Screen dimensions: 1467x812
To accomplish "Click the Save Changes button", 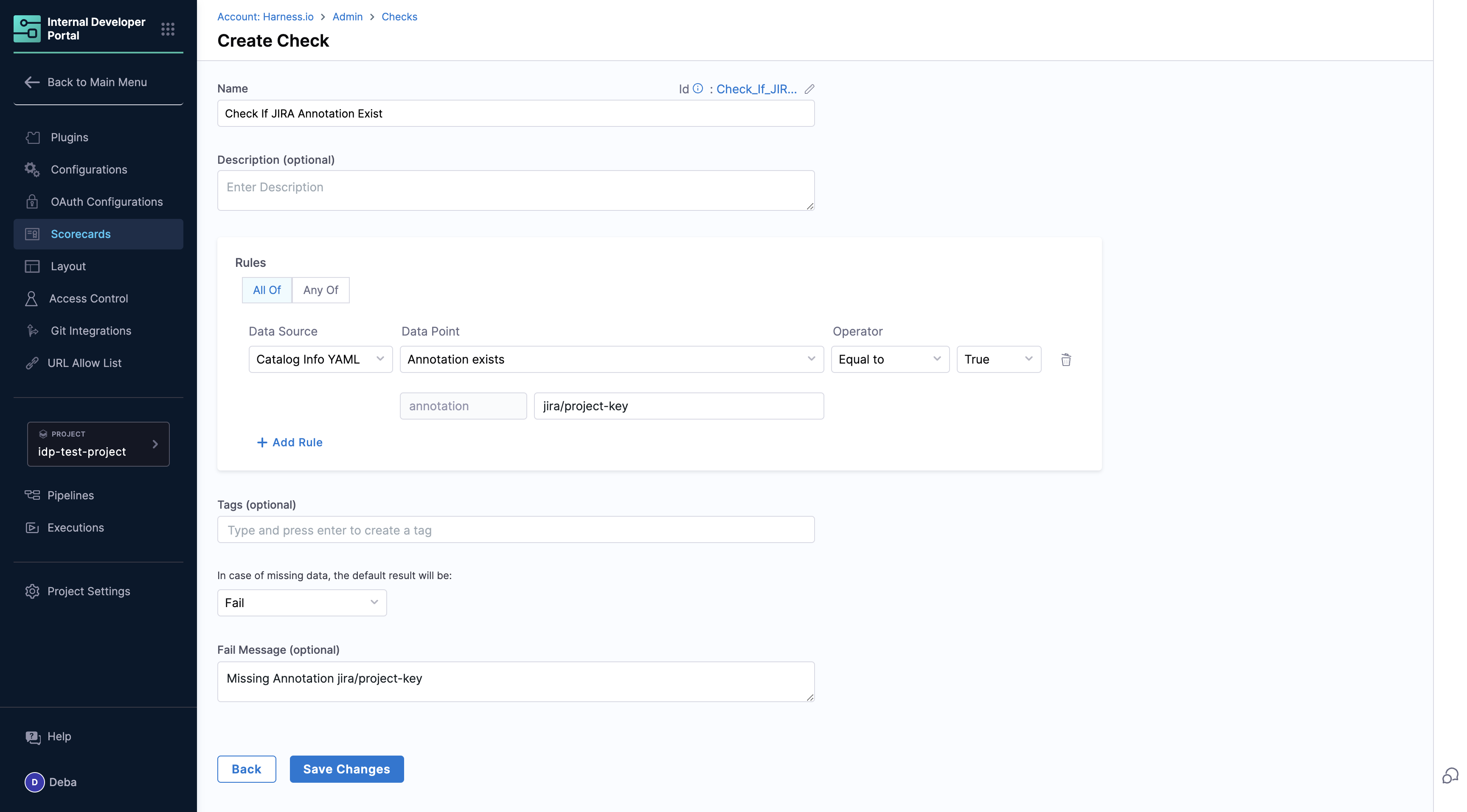I will tap(346, 769).
